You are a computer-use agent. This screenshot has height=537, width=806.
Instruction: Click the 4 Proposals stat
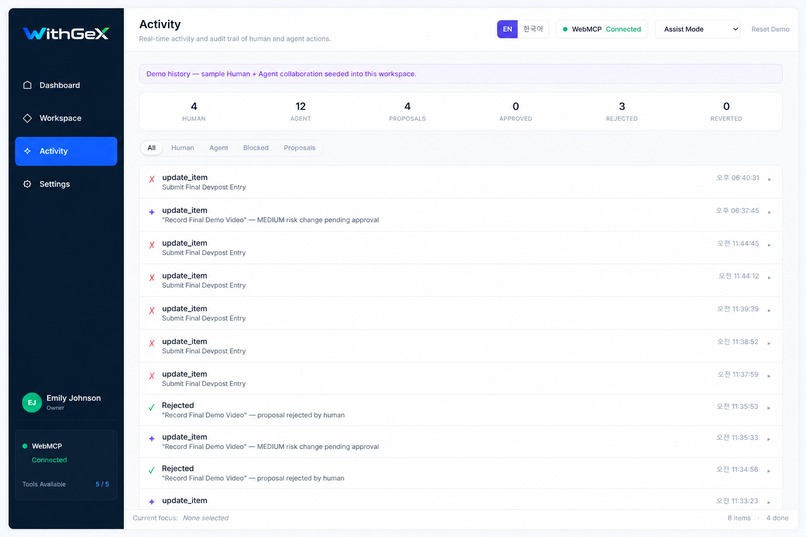click(407, 112)
